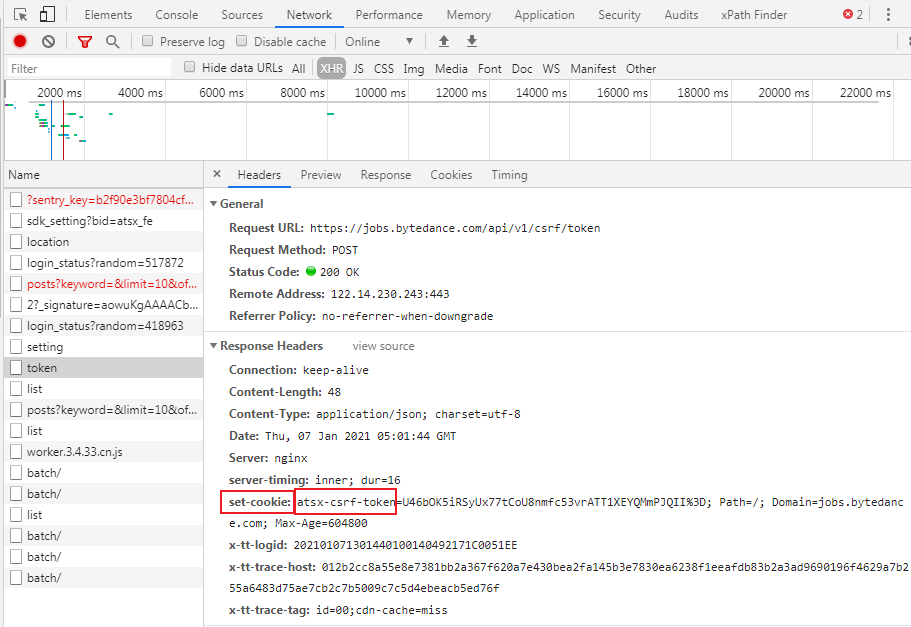Click the Date header value
Viewport: 911px width, 627px height.
361,436
